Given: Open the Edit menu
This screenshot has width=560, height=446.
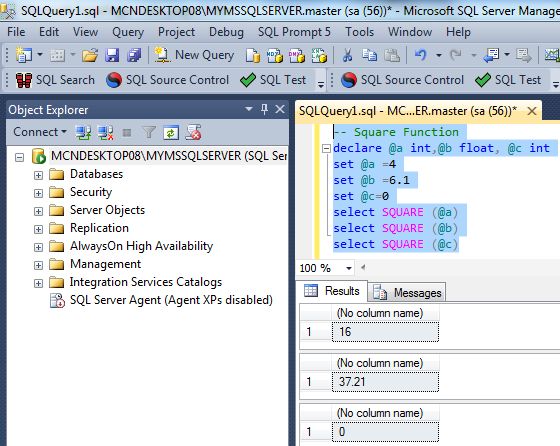Looking at the screenshot, I should click(49, 32).
